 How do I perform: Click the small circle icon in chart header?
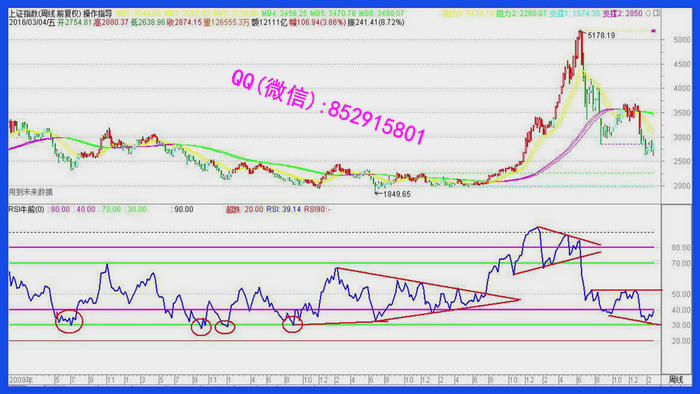(648, 13)
